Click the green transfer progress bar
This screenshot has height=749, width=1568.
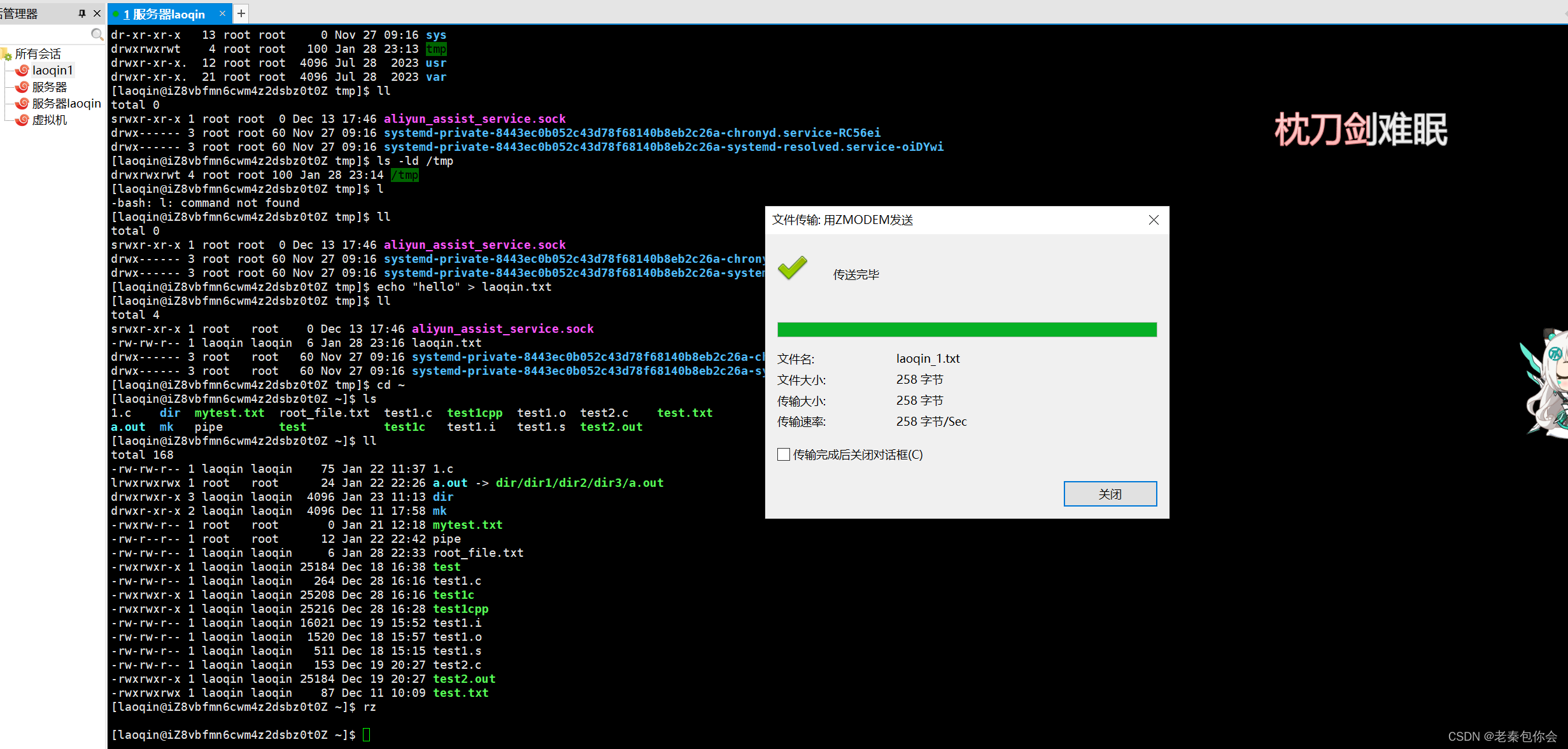(x=966, y=330)
